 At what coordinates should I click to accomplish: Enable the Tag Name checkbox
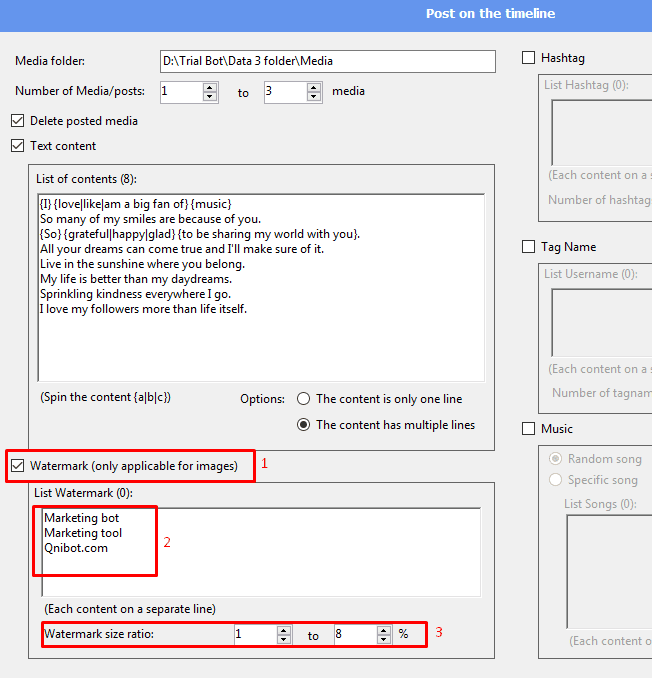[x=529, y=247]
